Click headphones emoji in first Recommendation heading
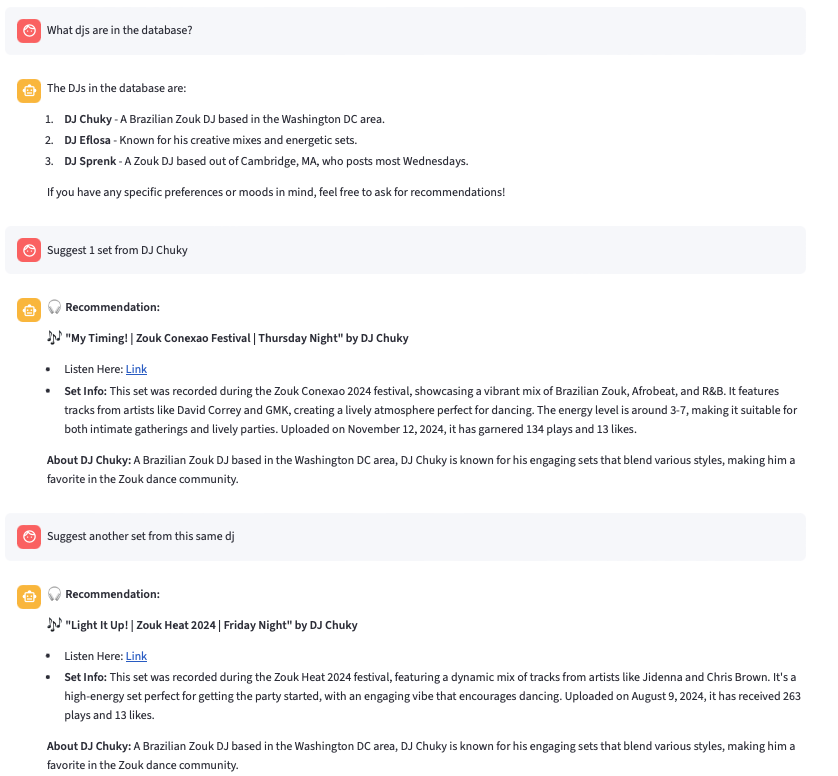The width and height of the screenshot is (838, 776). point(55,307)
